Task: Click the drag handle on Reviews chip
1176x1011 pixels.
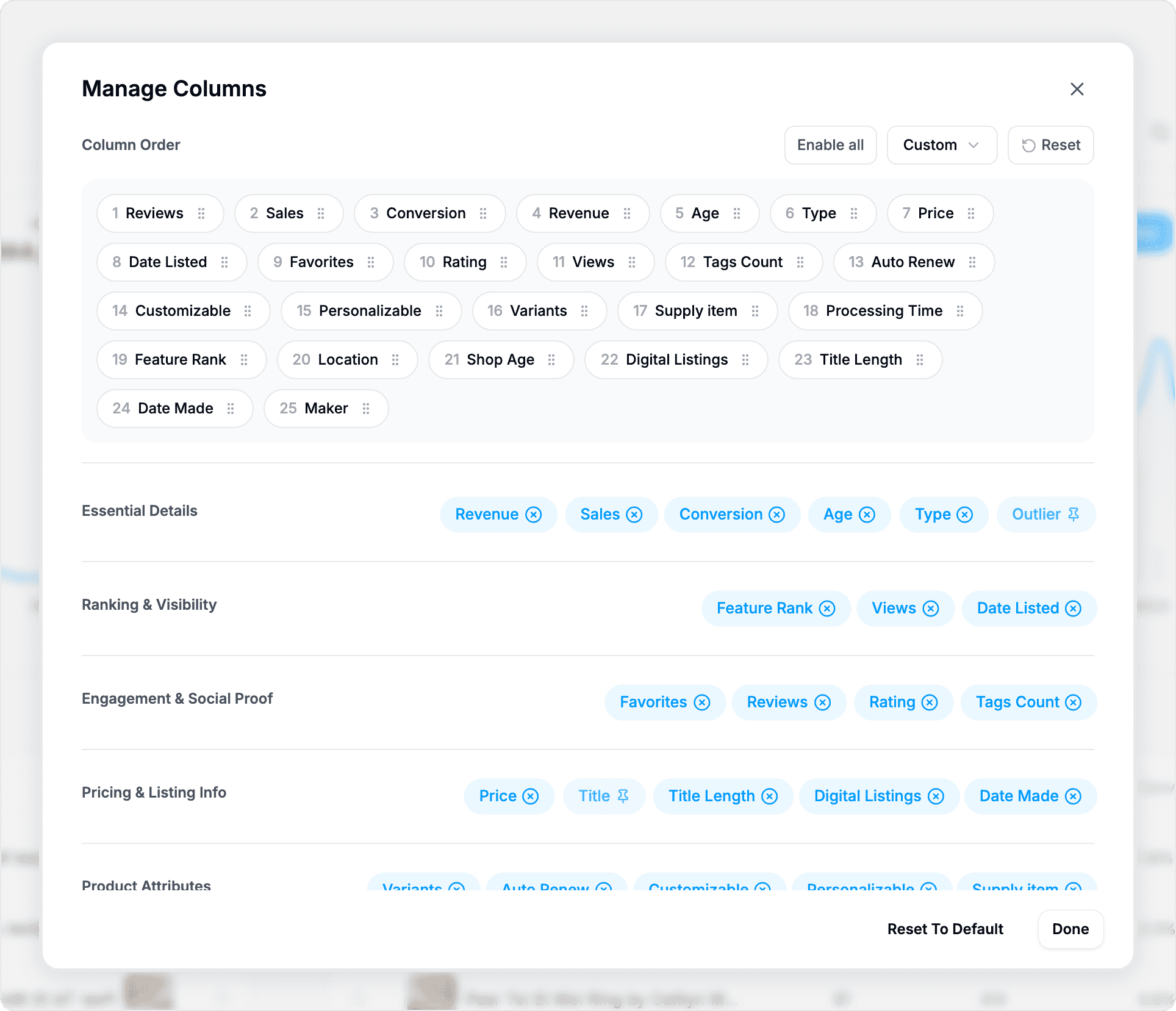Action: (201, 213)
